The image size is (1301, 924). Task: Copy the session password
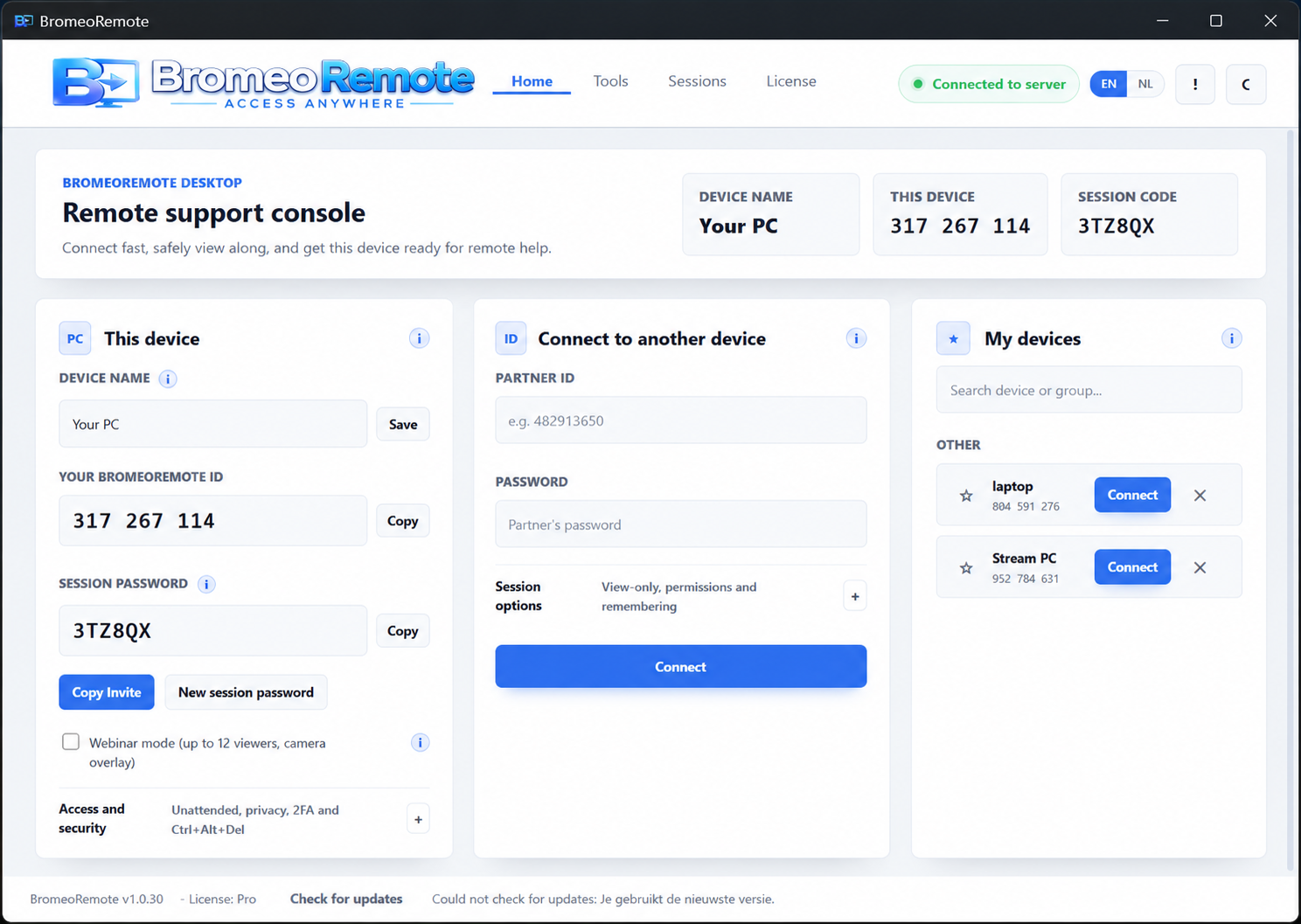point(403,631)
